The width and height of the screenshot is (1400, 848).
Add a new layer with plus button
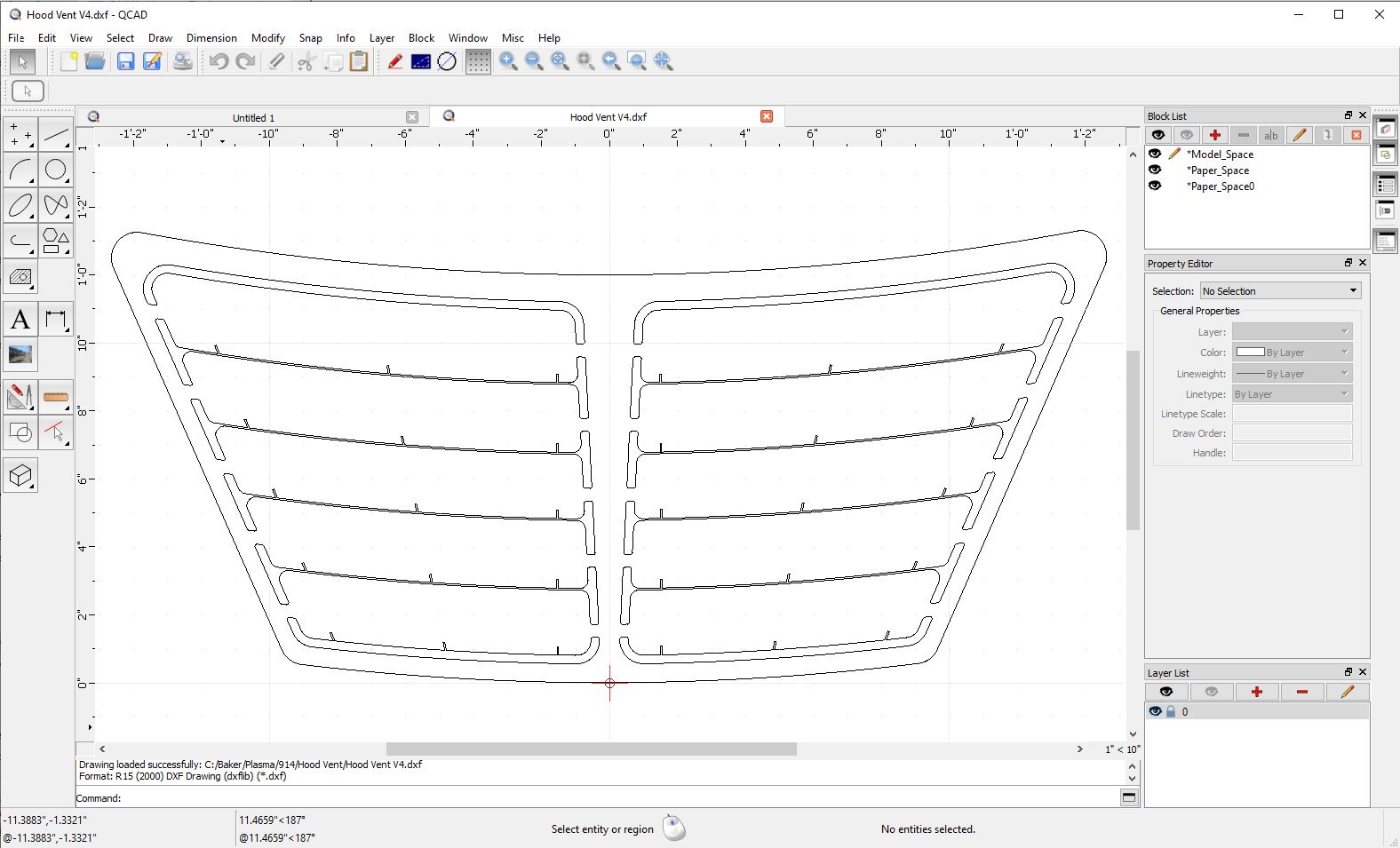1256,692
